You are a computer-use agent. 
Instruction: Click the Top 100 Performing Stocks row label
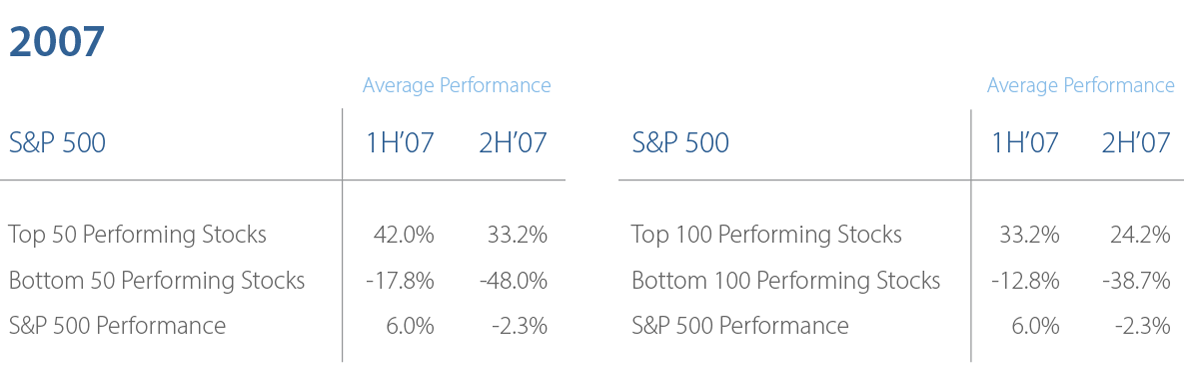766,235
